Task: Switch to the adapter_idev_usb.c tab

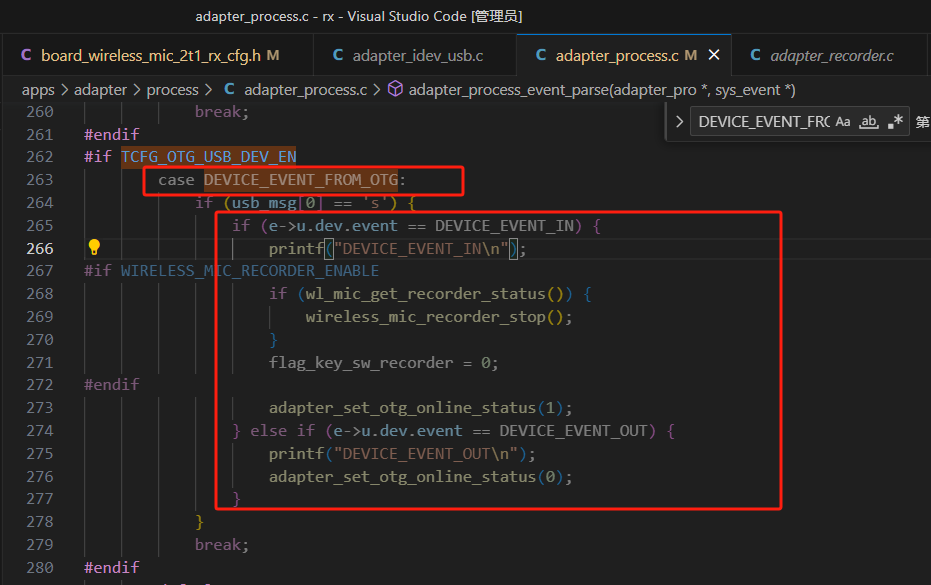Action: 415,55
